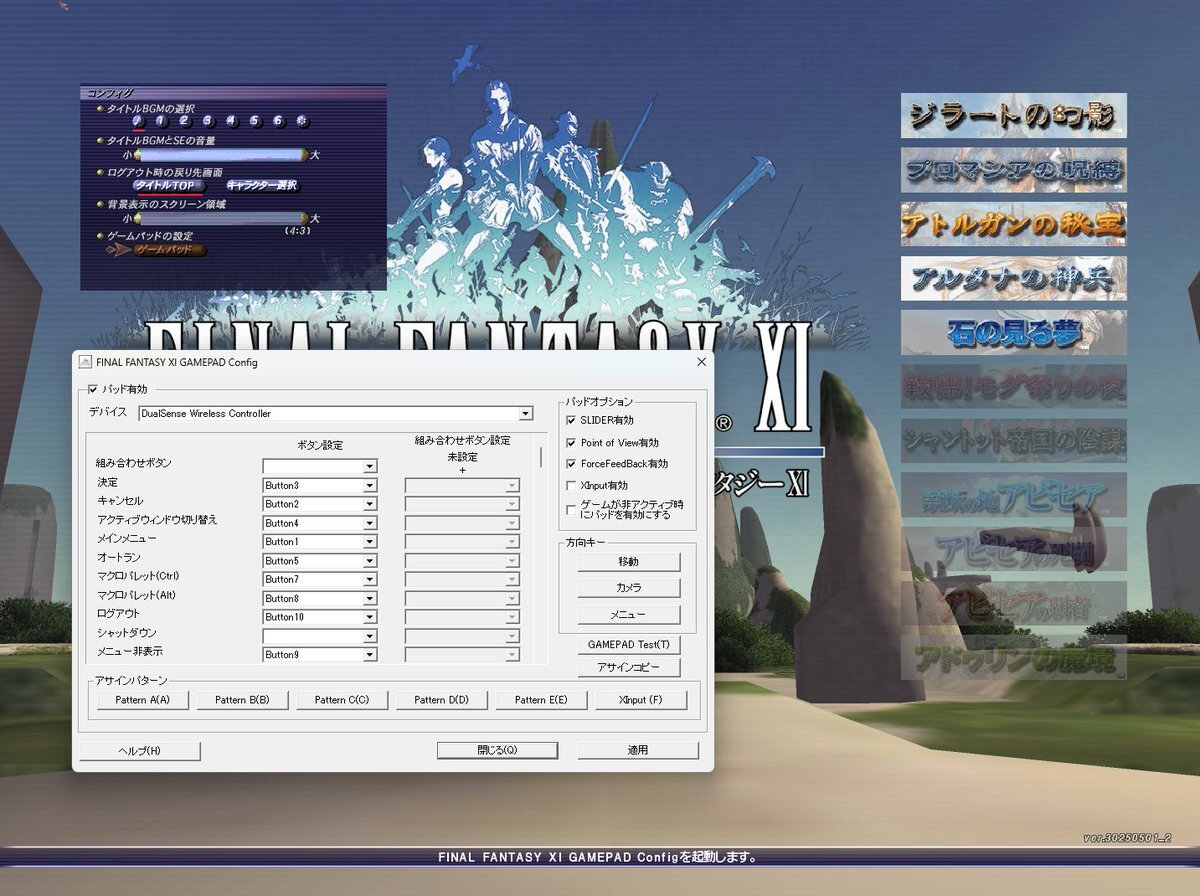Select the default music-note title BGM icon
1200x896 pixels.
coord(138,121)
